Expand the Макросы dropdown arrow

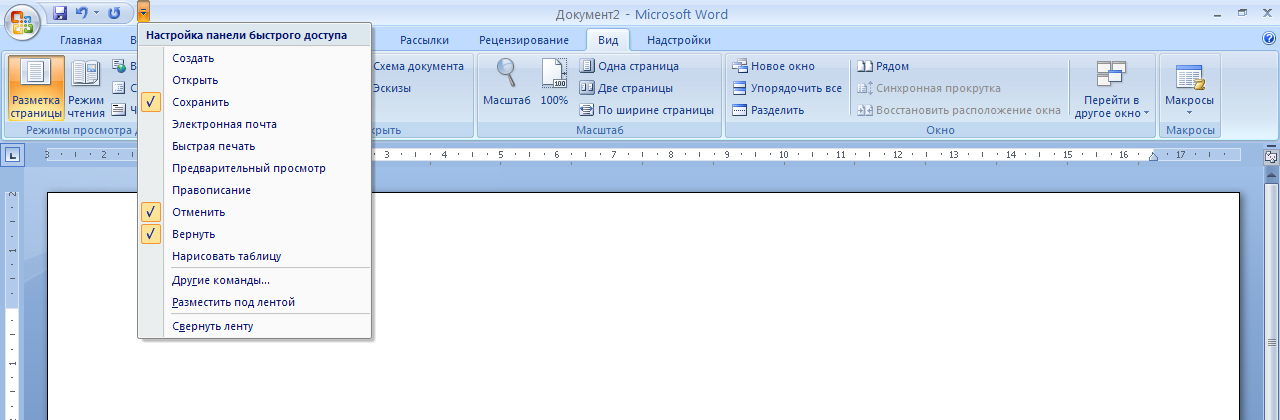[x=1189, y=112]
